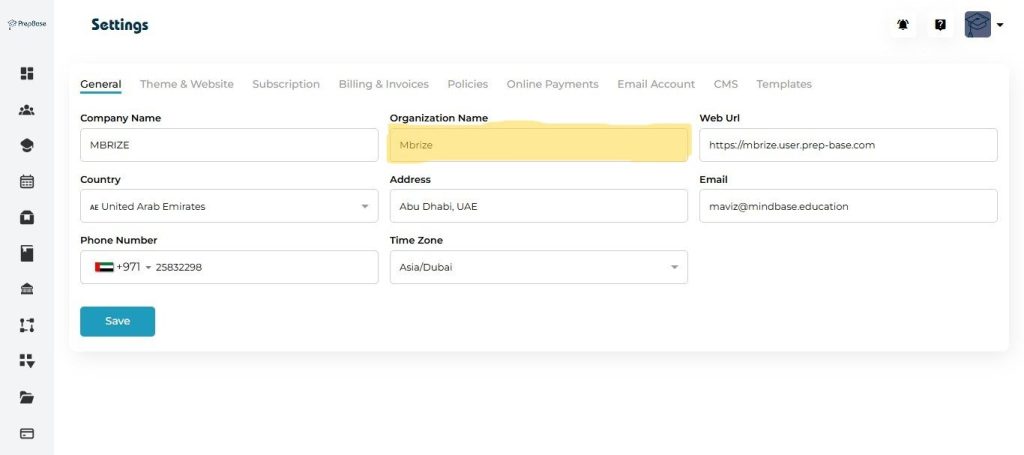This screenshot has height=455, width=1024.
Task: Open the dashboard grid icon in sidebar
Action: (27, 73)
